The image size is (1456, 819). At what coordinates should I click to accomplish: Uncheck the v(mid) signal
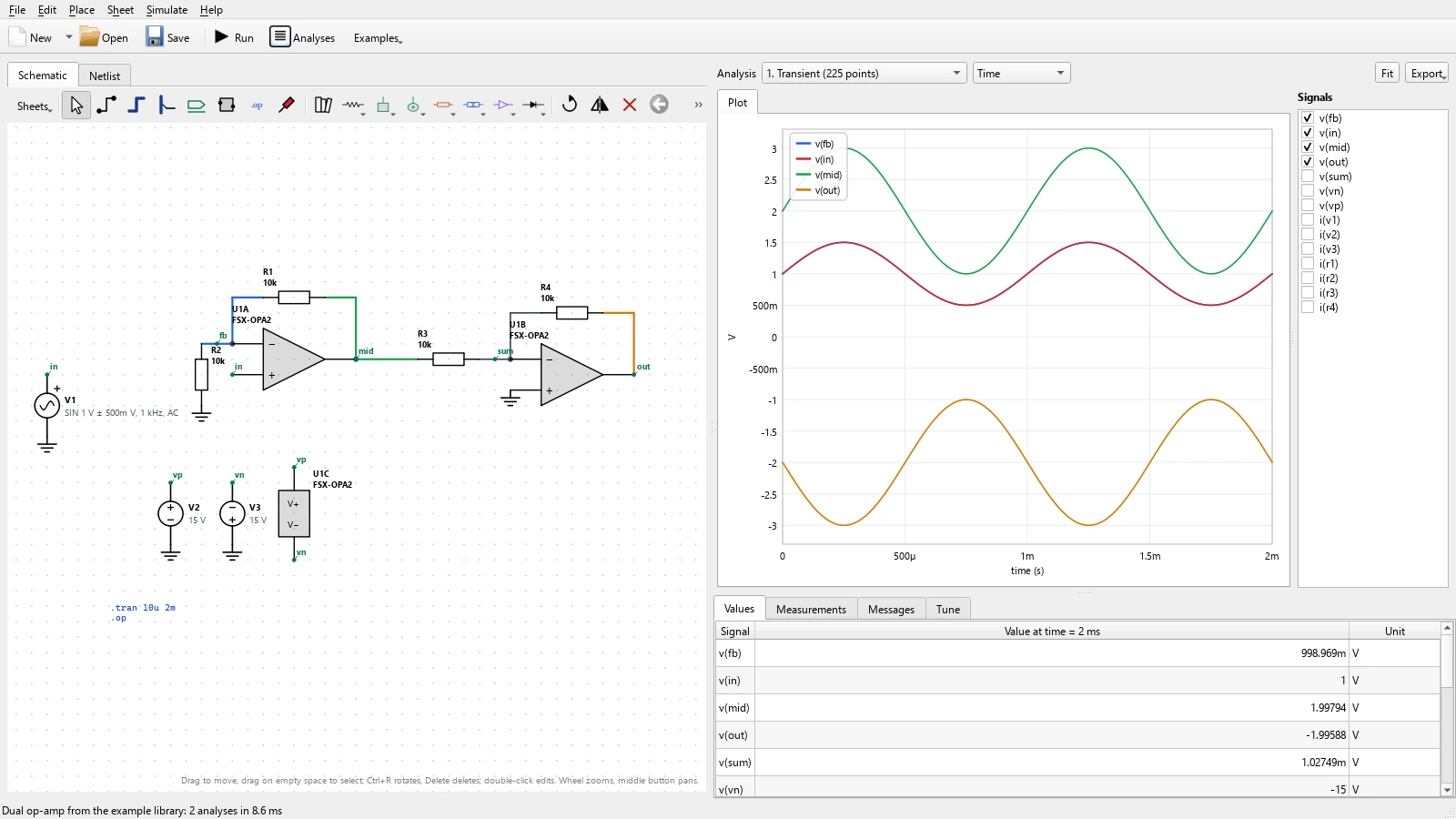pyautogui.click(x=1308, y=147)
